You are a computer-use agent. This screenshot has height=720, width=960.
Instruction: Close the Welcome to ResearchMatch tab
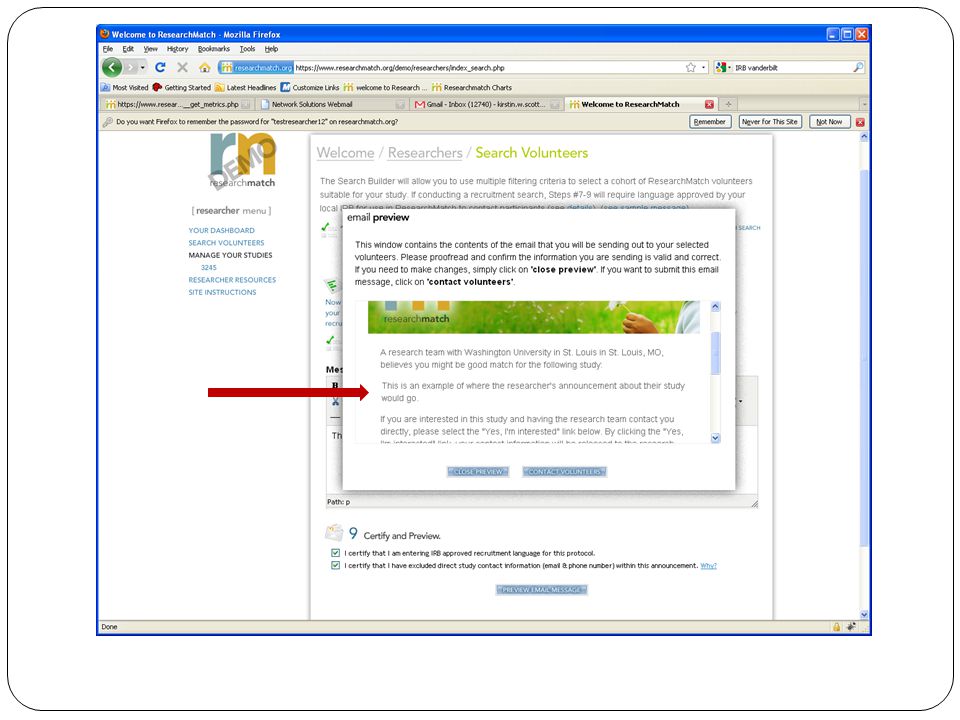pyautogui.click(x=709, y=105)
